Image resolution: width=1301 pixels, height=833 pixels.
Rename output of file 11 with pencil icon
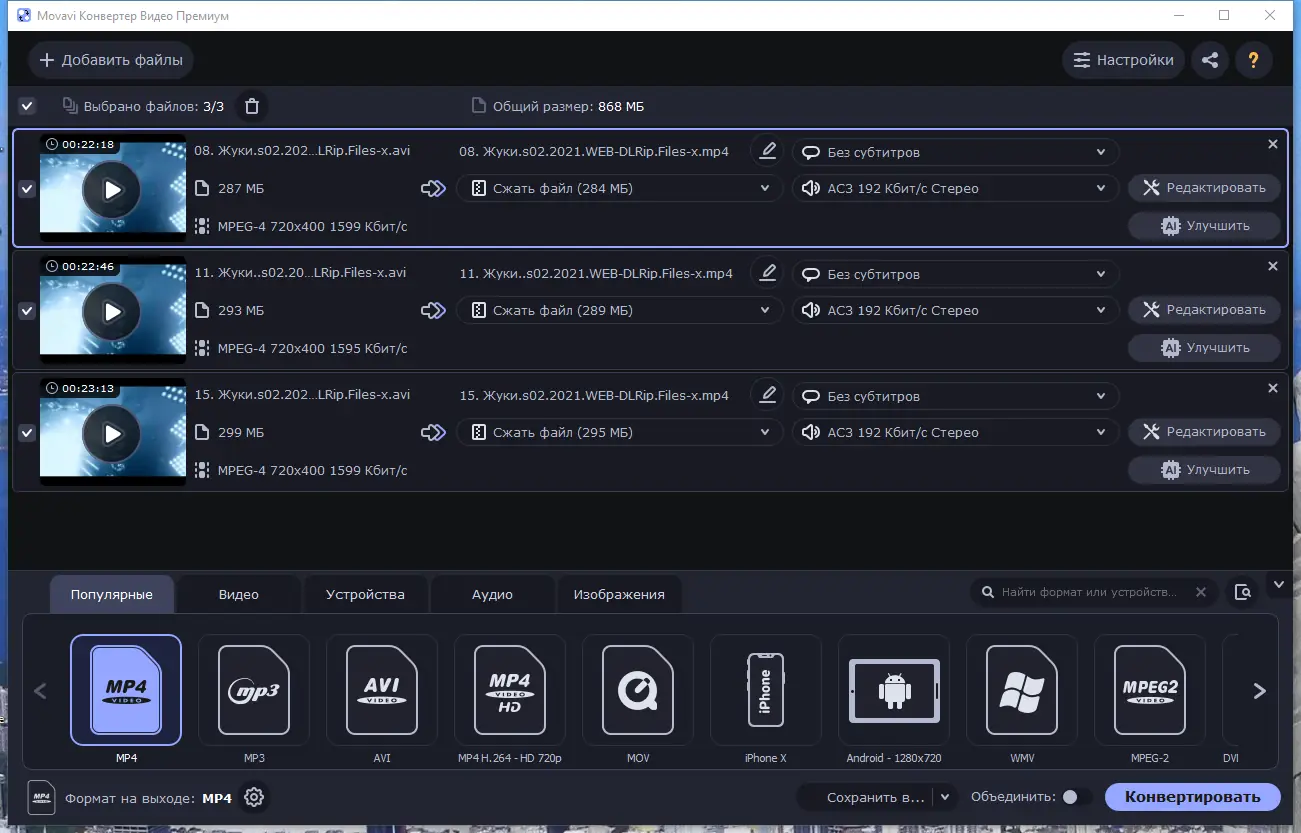pos(768,273)
